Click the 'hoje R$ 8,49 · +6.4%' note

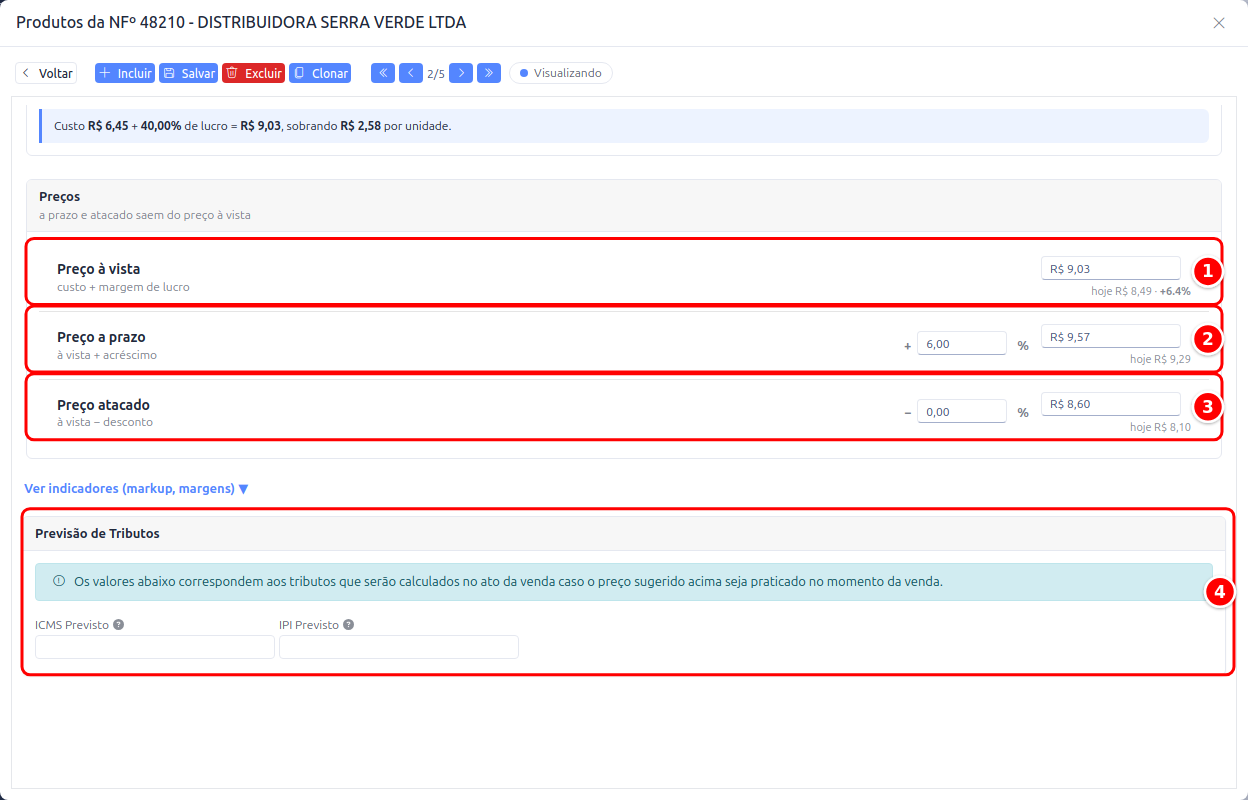click(1141, 292)
